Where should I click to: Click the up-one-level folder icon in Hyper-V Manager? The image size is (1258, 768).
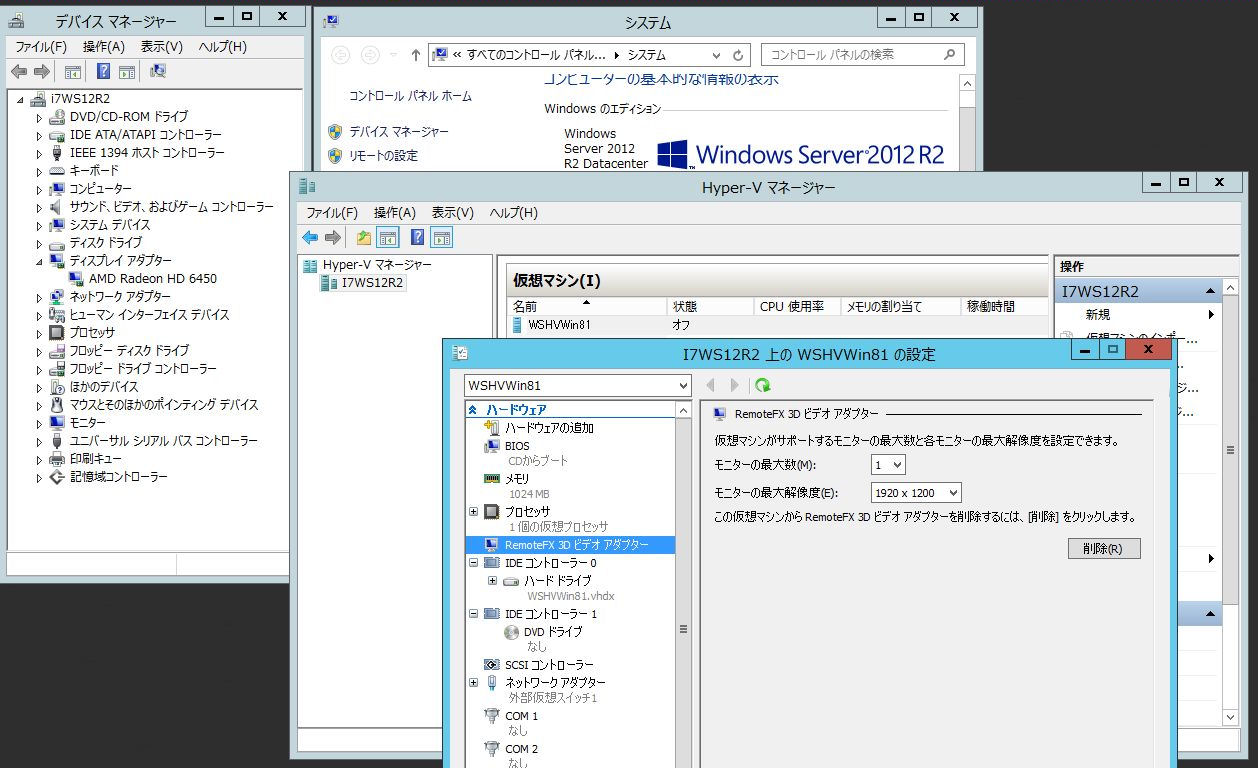coord(364,238)
